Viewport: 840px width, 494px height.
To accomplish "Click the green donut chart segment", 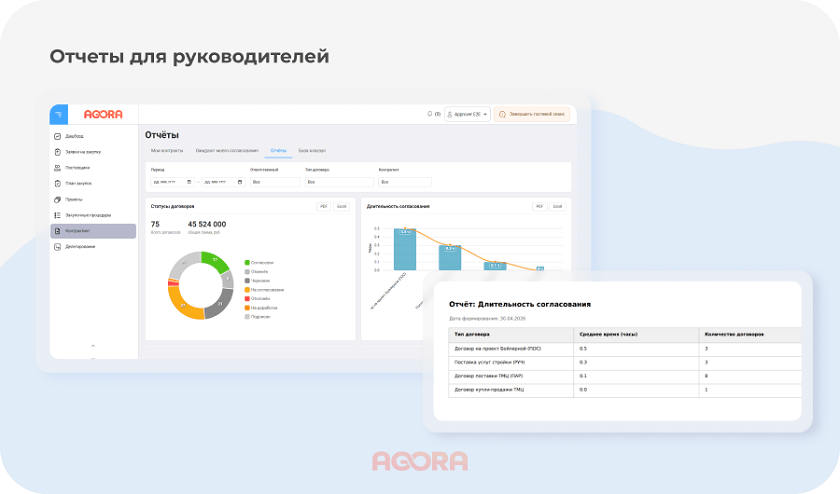I will click(216, 260).
